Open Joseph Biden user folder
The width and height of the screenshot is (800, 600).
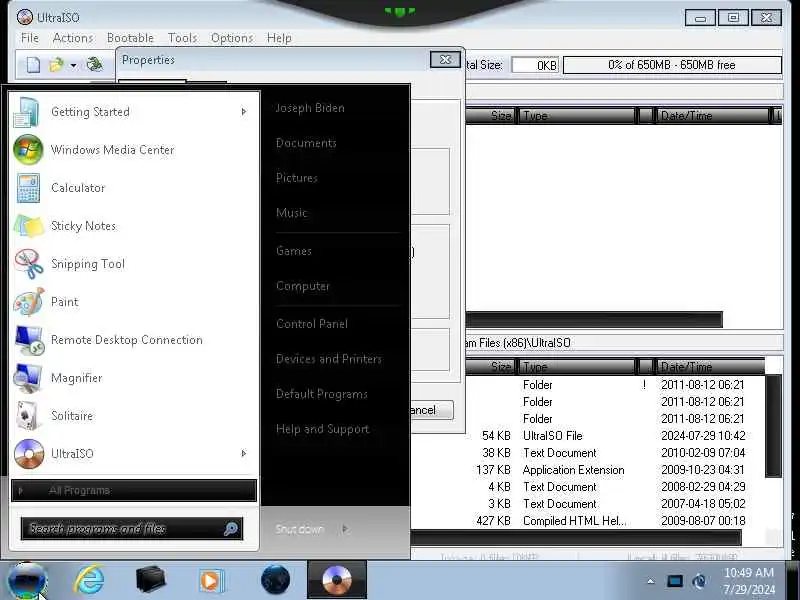tap(310, 108)
